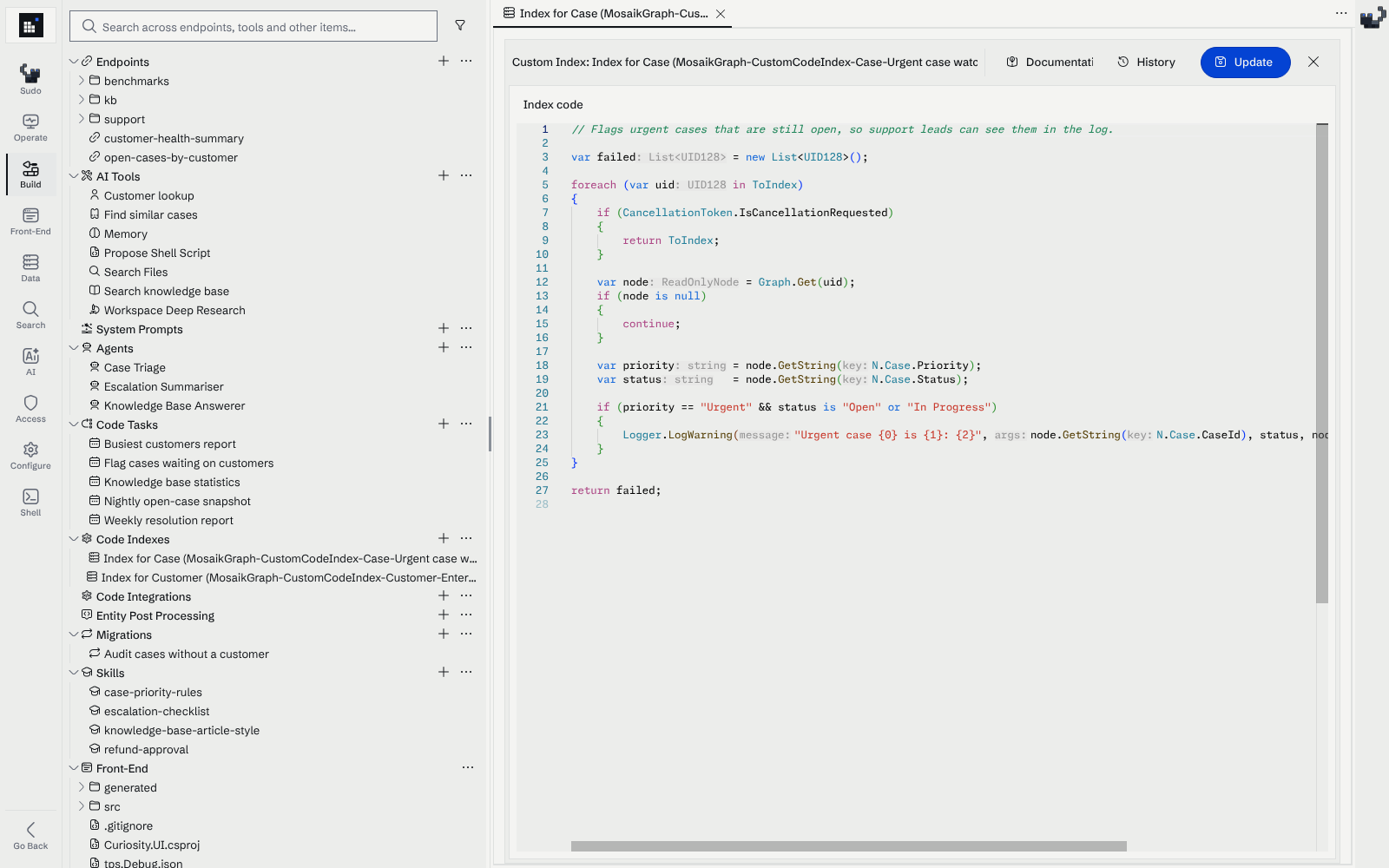The image size is (1389, 868).
Task: Collapse the Code Tasks section
Action: click(74, 424)
